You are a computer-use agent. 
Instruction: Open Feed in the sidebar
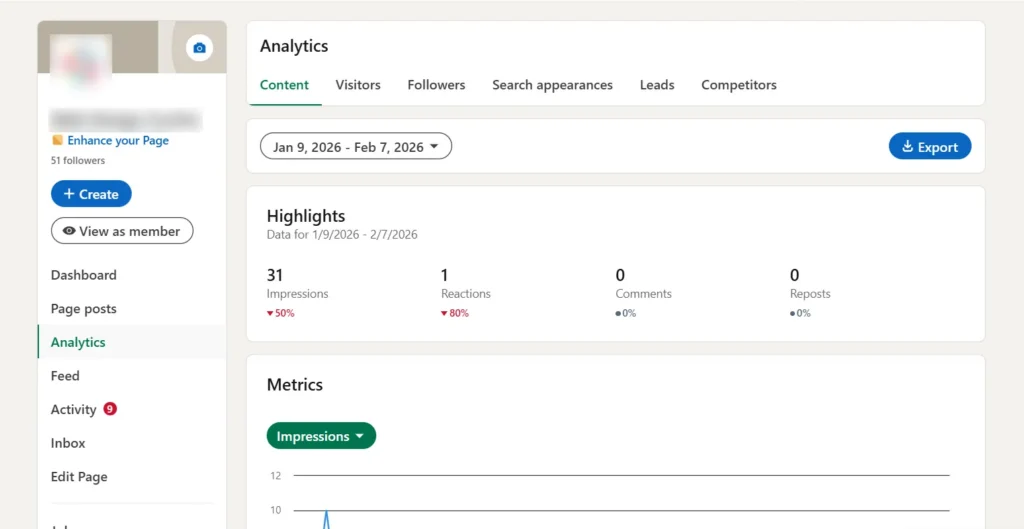click(x=65, y=376)
